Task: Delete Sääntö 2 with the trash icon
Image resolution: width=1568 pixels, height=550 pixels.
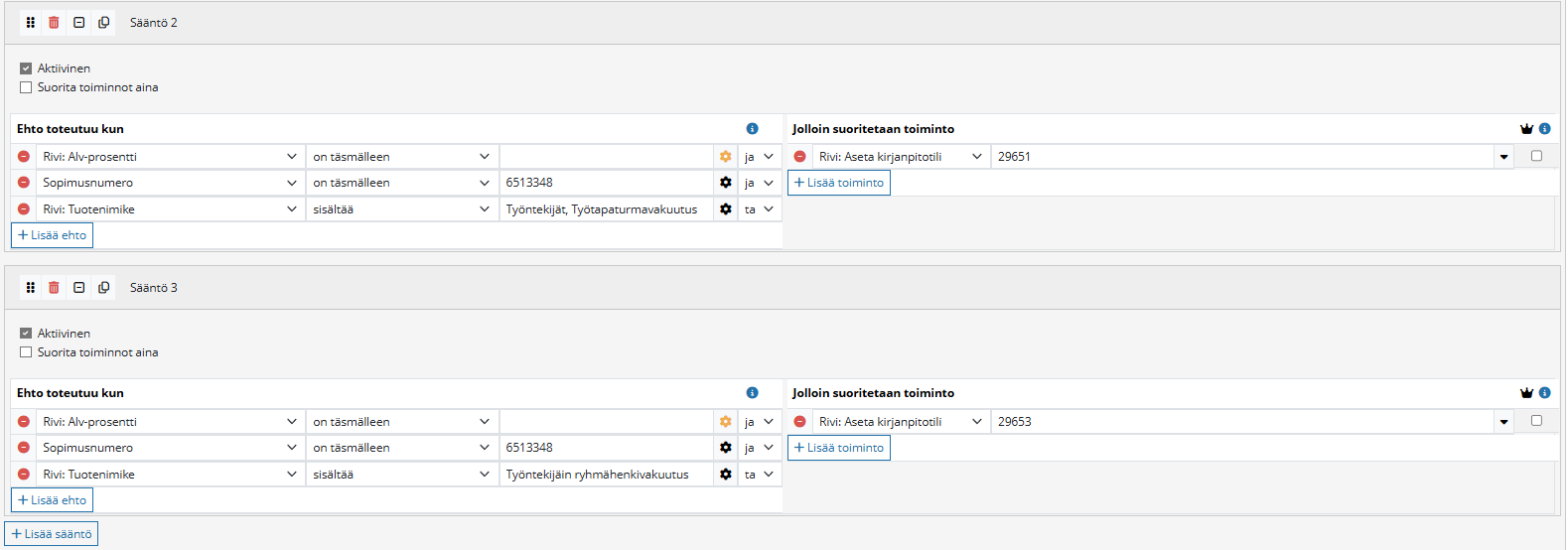Action: [54, 23]
